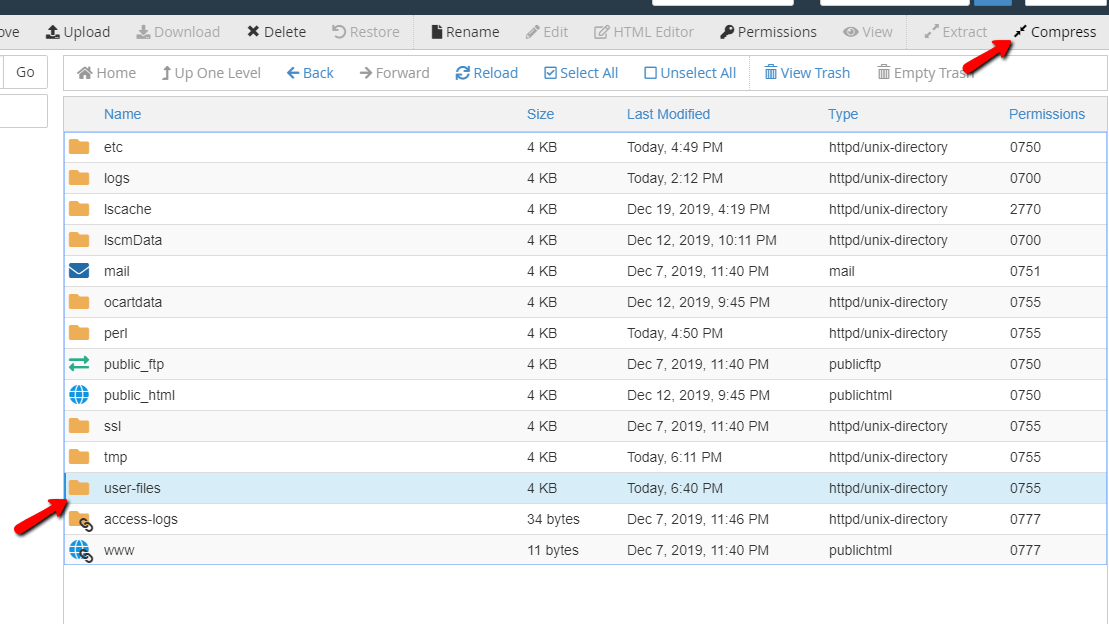Select the public_html name
Screen dimensions: 1109x624
tap(139, 395)
